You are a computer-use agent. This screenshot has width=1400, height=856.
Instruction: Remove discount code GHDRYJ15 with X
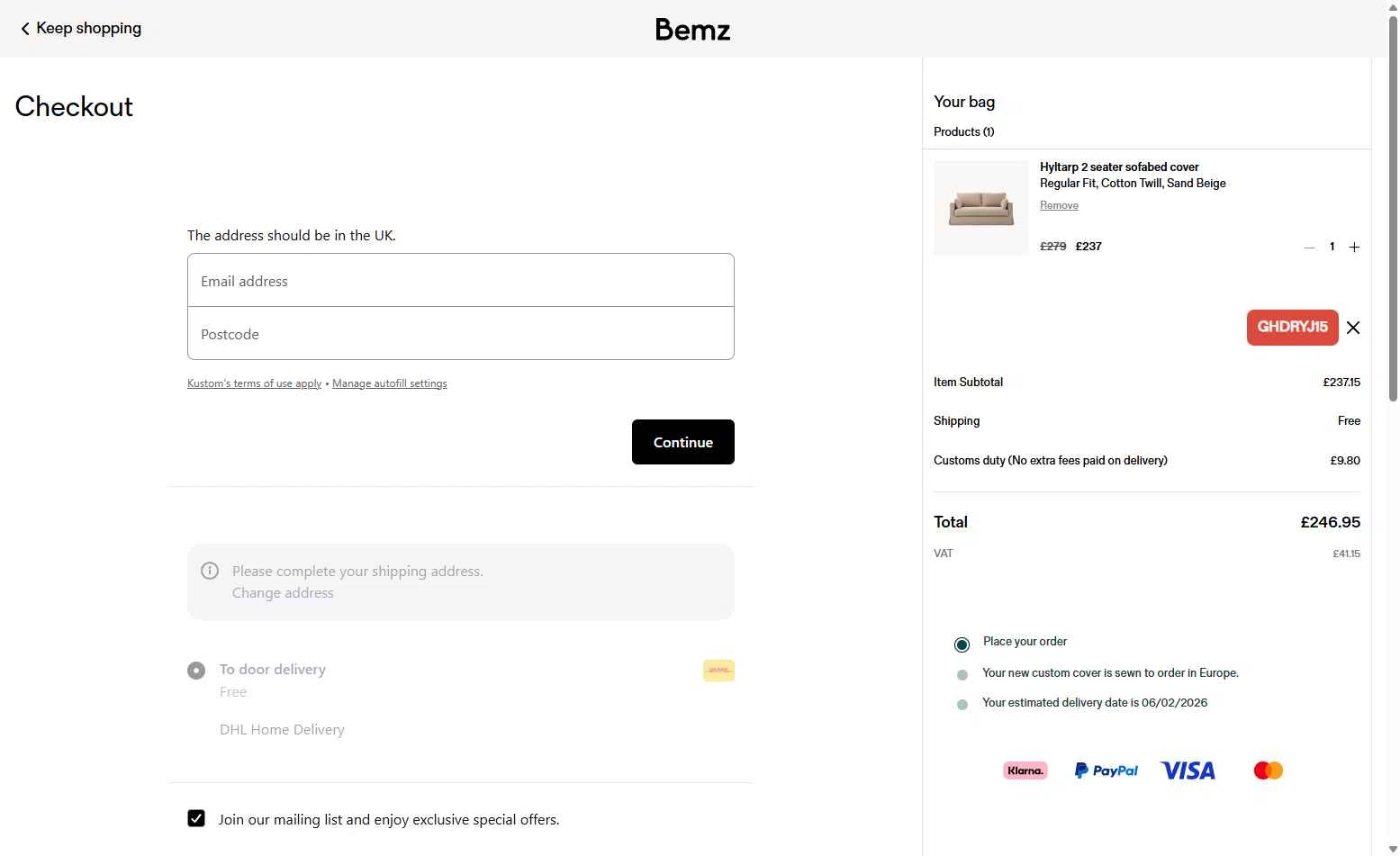1353,328
